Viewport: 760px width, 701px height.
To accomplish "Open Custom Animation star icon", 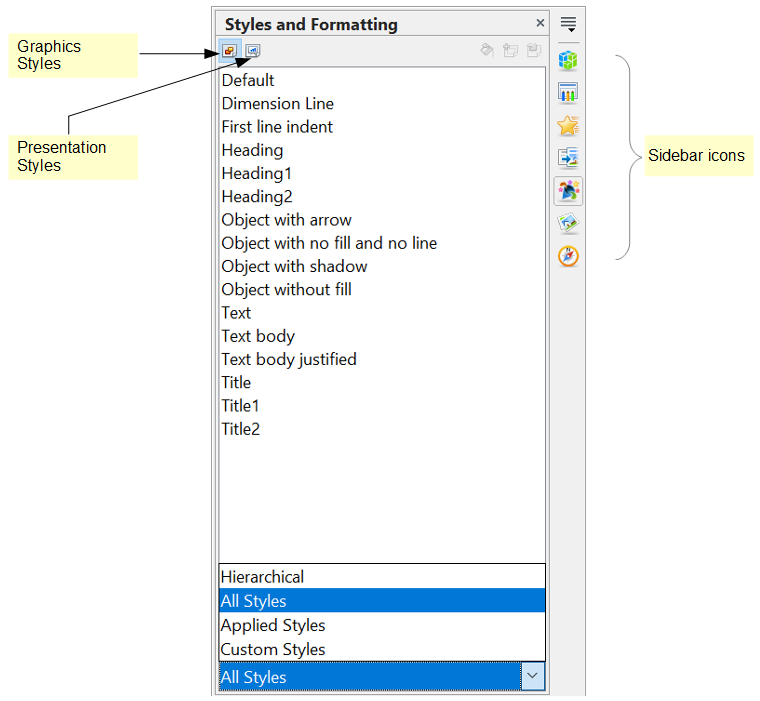I will pos(568,126).
